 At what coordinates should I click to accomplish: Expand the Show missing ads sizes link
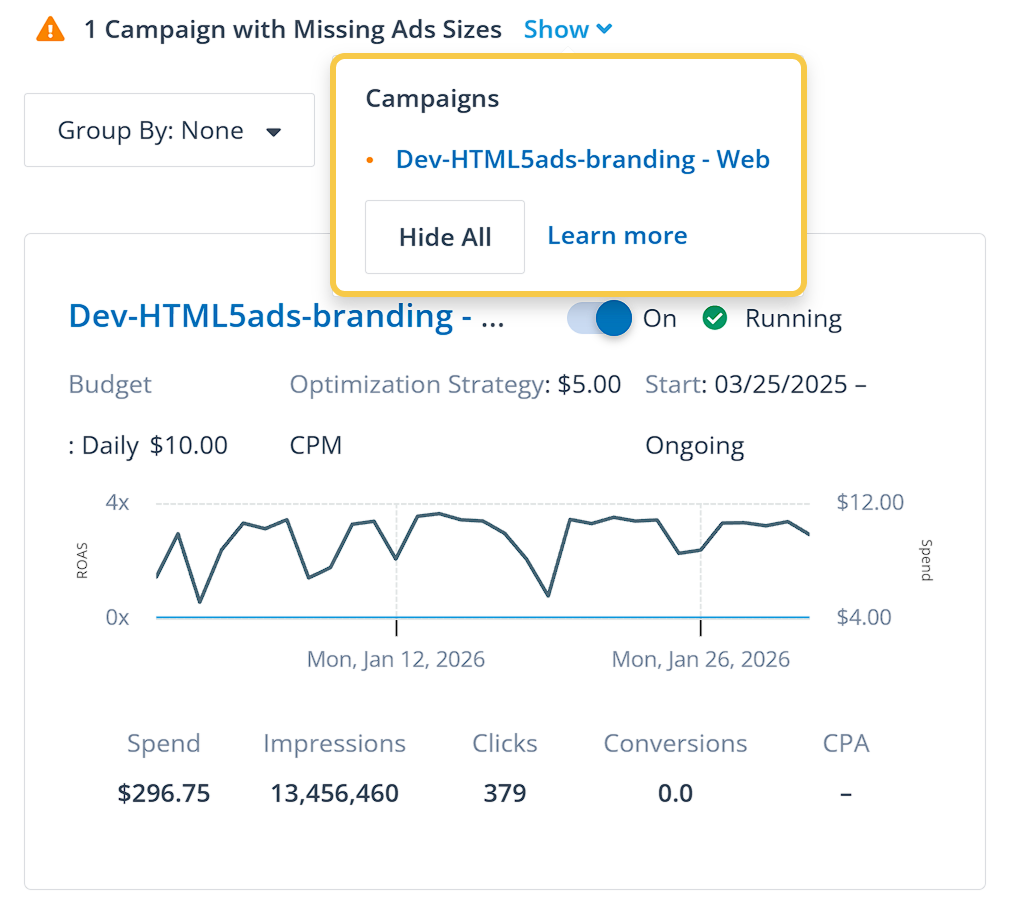click(556, 30)
